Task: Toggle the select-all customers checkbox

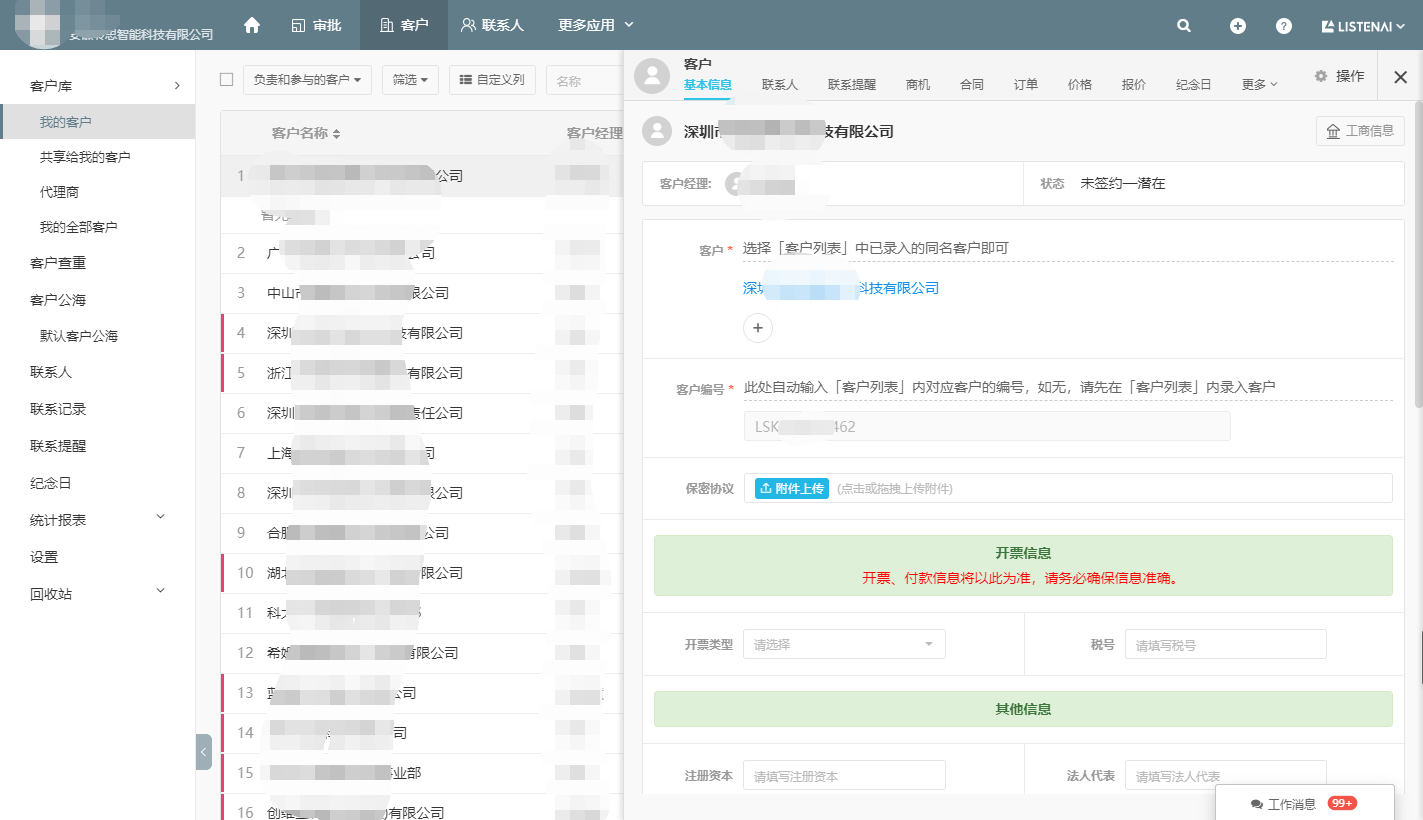Action: coord(226,79)
